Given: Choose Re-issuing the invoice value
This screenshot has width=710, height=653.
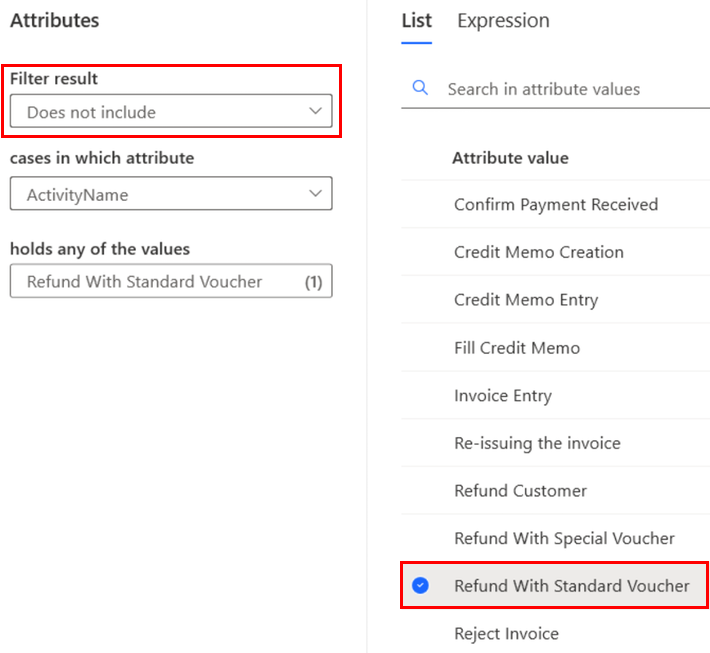Looking at the screenshot, I should [537, 443].
